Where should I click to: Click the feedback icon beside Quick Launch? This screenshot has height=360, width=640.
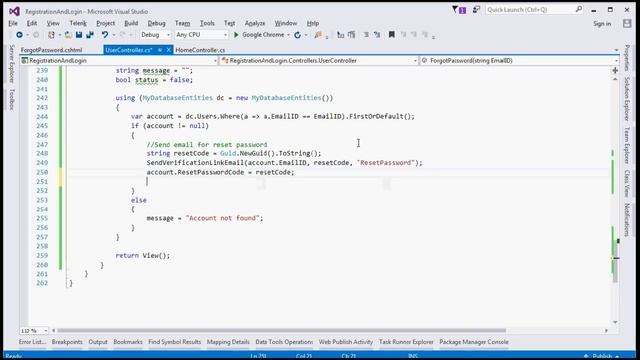click(476, 9)
